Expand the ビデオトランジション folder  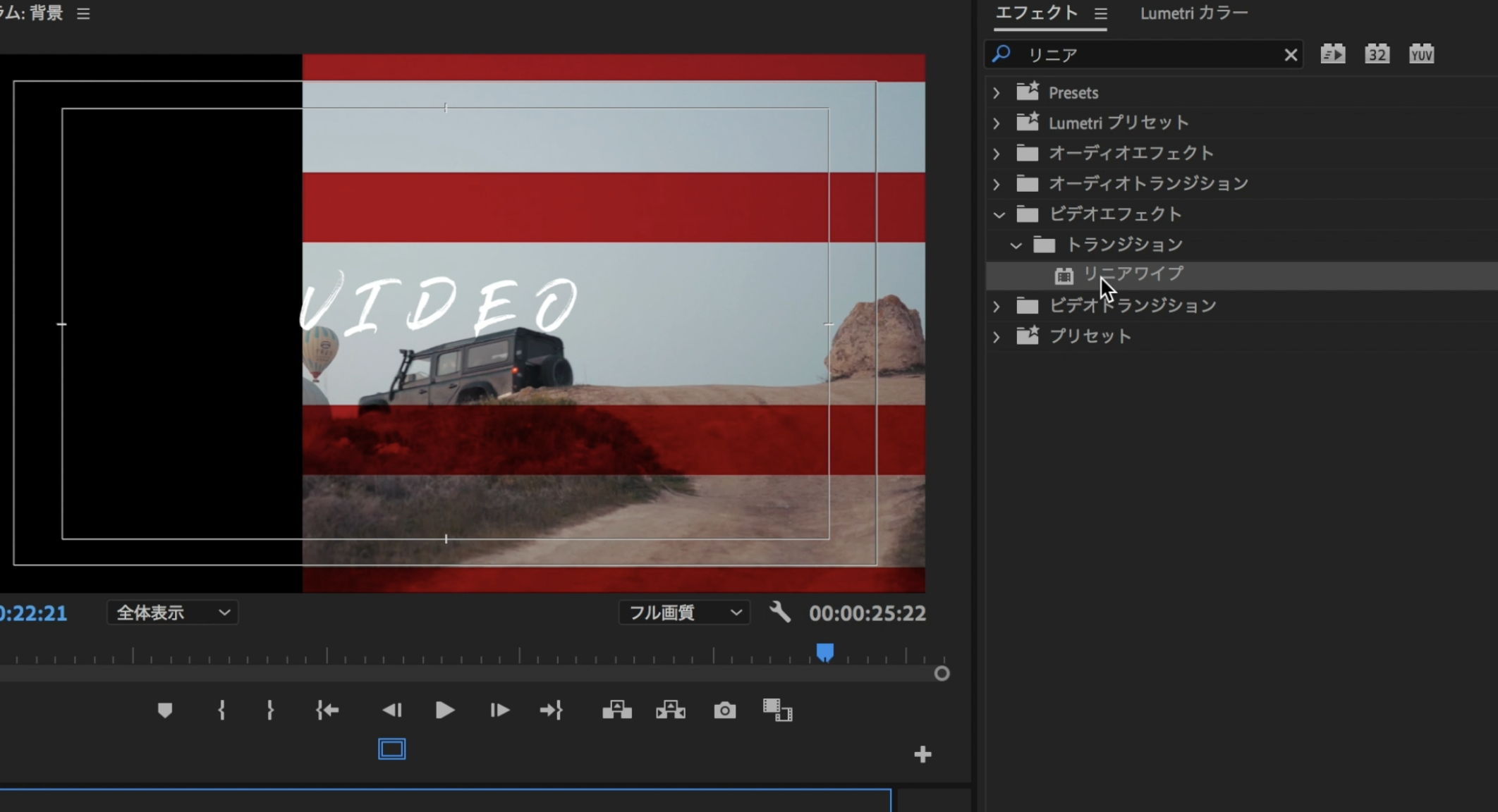997,306
